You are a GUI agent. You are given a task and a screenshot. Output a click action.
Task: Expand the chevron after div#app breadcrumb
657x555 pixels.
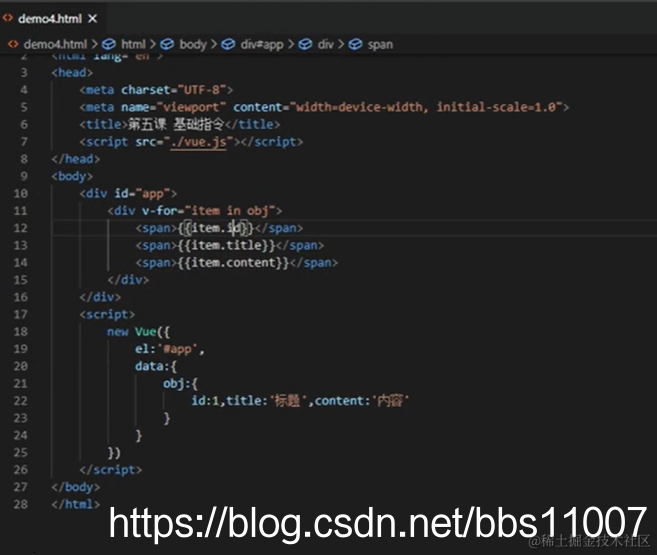tap(291, 44)
